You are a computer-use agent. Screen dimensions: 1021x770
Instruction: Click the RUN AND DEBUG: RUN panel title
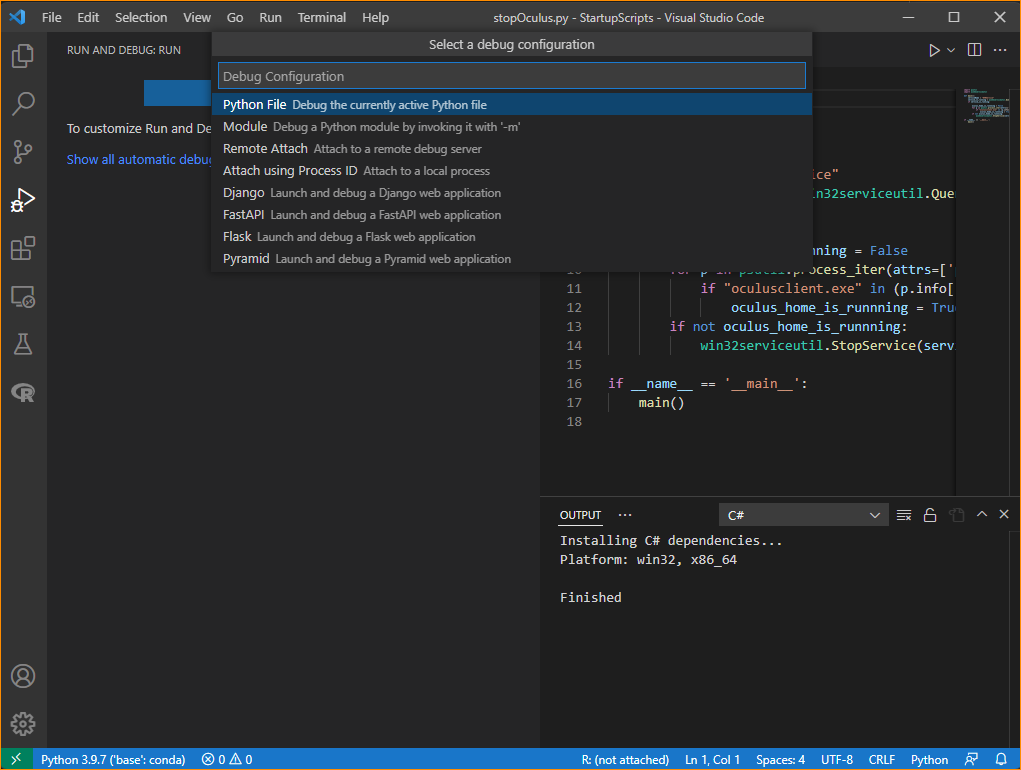(x=124, y=50)
